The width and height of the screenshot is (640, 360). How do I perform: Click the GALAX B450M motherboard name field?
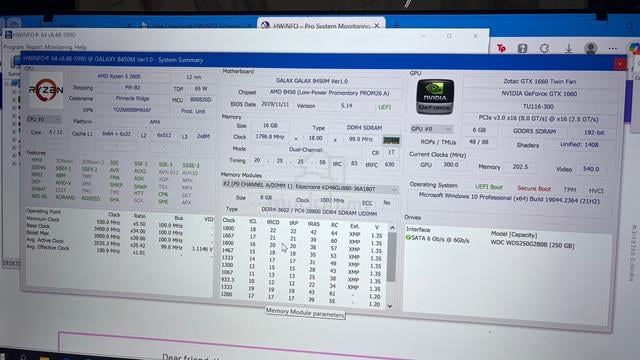312,81
